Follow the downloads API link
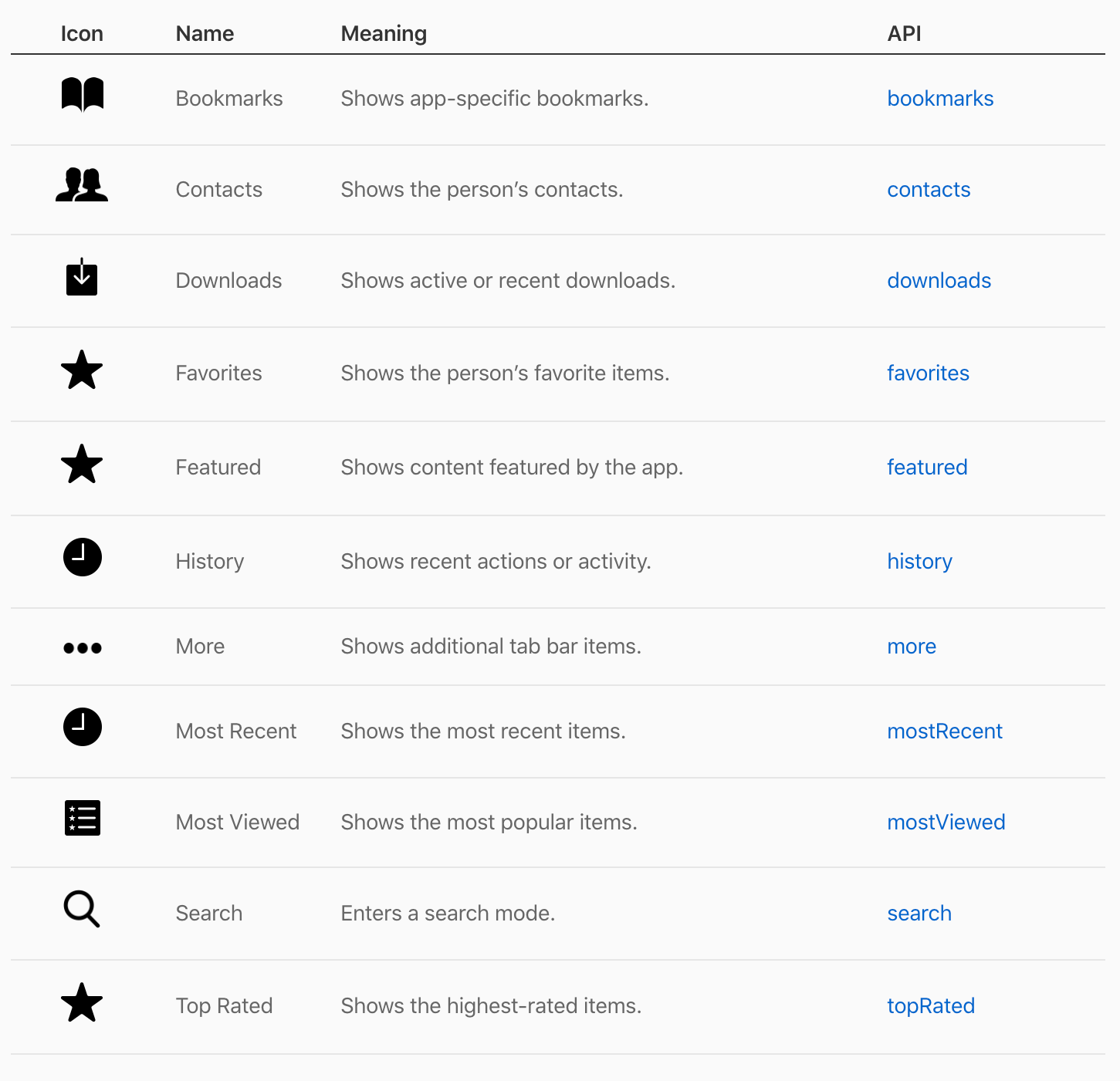The width and height of the screenshot is (1120, 1081). click(x=939, y=281)
